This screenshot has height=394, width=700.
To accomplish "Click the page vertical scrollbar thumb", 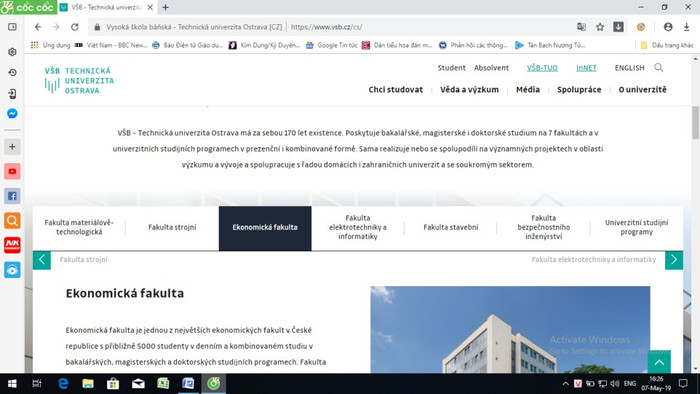I will coord(695,123).
